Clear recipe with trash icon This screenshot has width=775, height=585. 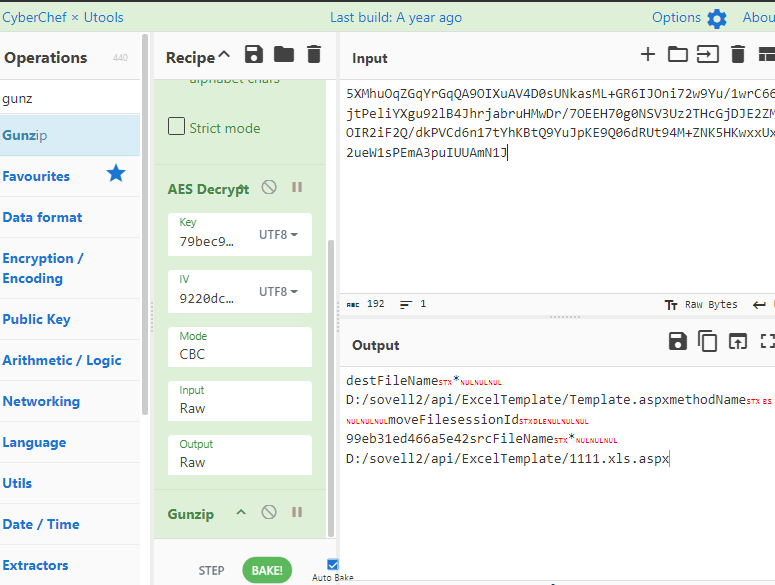(314, 55)
